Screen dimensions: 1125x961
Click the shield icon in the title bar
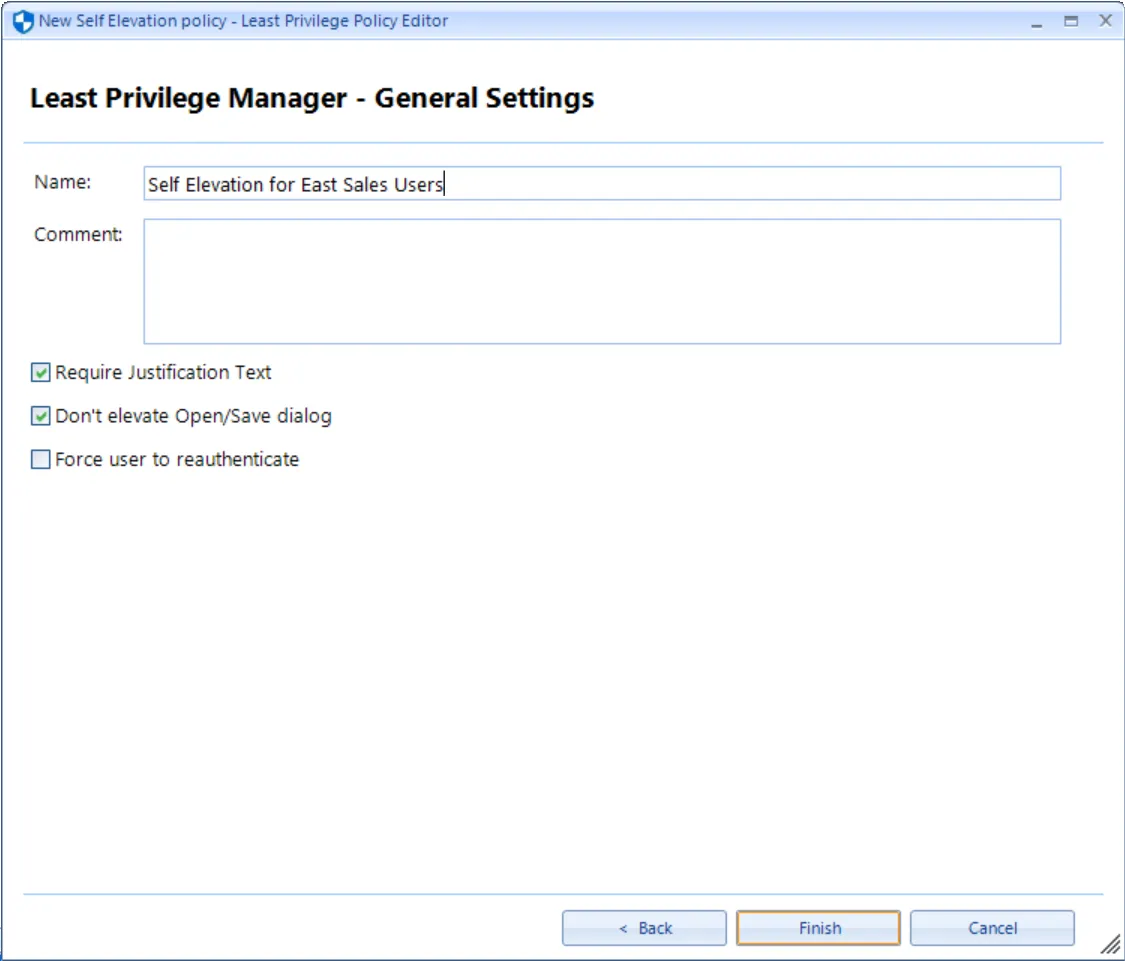[22, 20]
